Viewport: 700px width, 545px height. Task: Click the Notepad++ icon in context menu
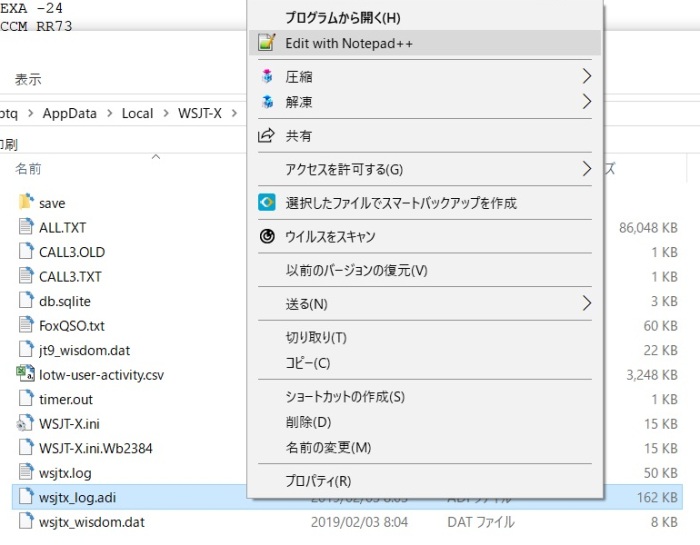point(267,43)
